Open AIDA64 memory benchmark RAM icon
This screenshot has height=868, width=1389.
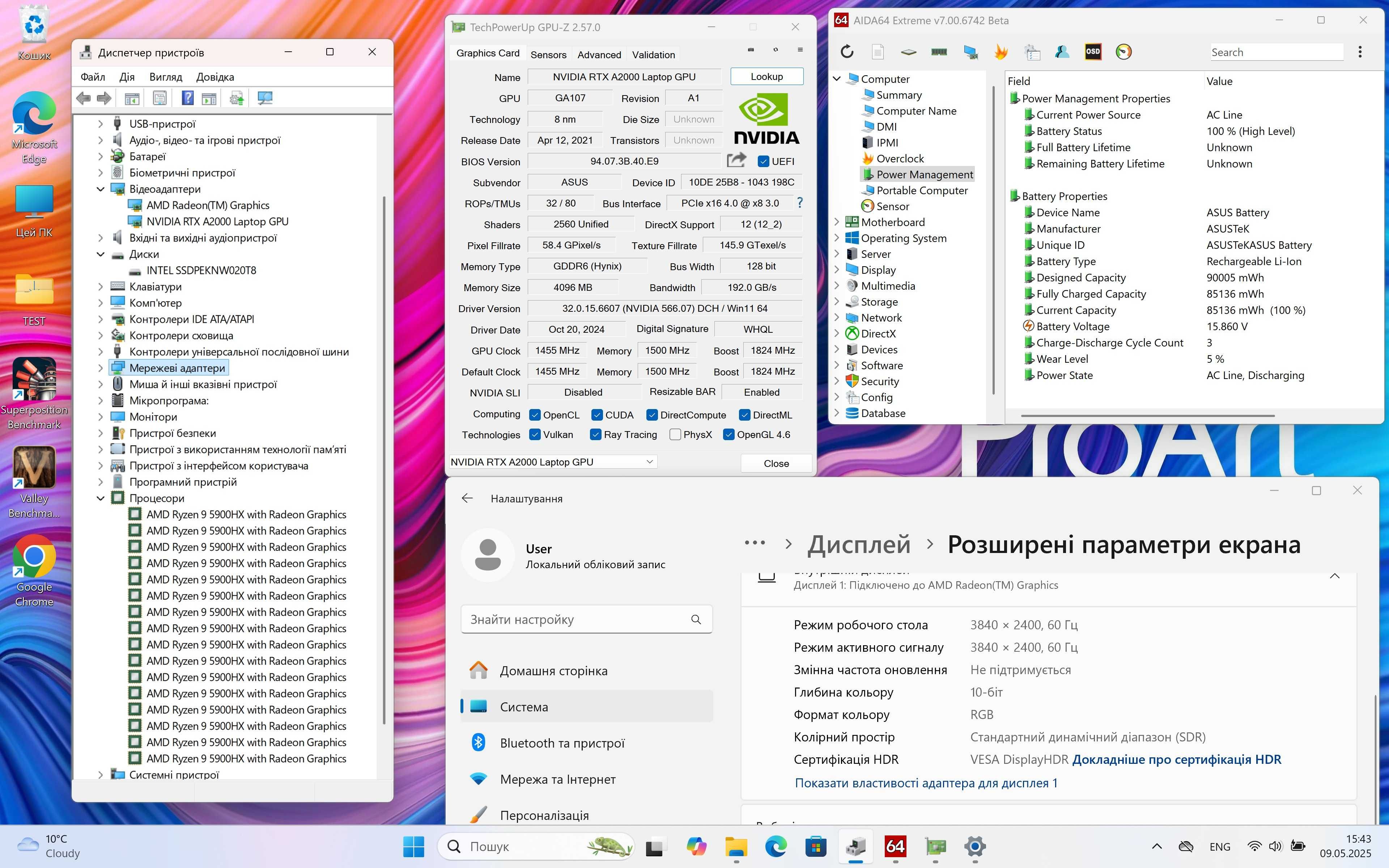[939, 52]
